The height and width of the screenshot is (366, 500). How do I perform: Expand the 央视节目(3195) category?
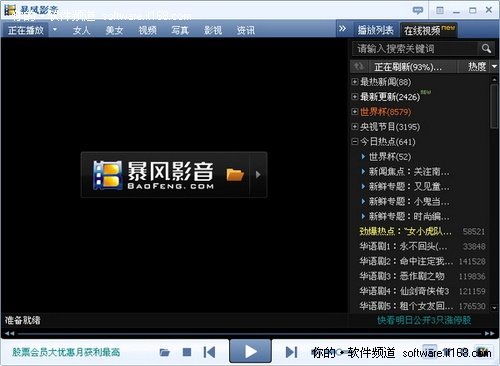click(x=355, y=127)
